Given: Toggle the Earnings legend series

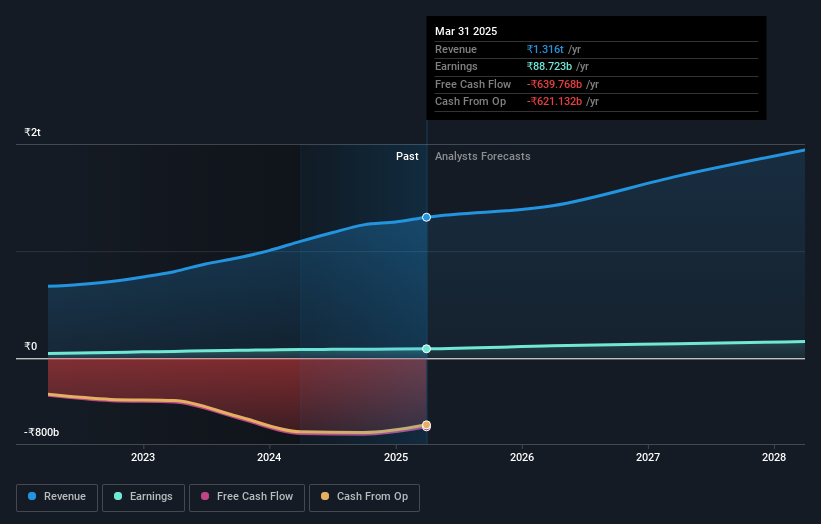Looking at the screenshot, I should 143,497.
